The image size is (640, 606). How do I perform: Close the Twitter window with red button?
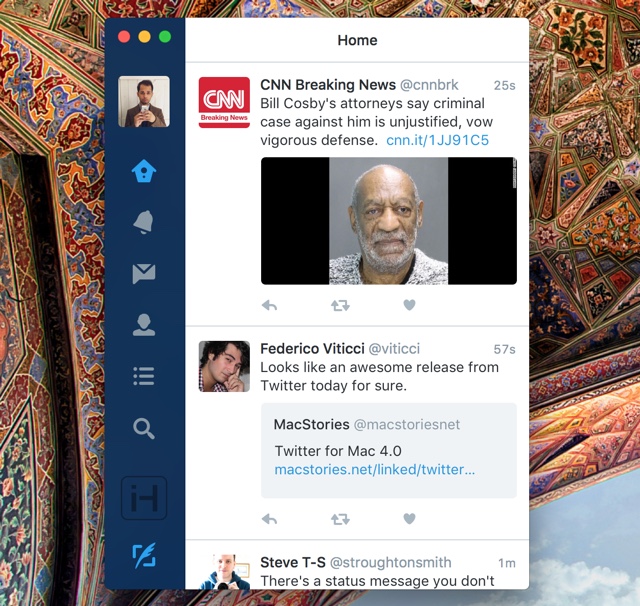coord(124,37)
